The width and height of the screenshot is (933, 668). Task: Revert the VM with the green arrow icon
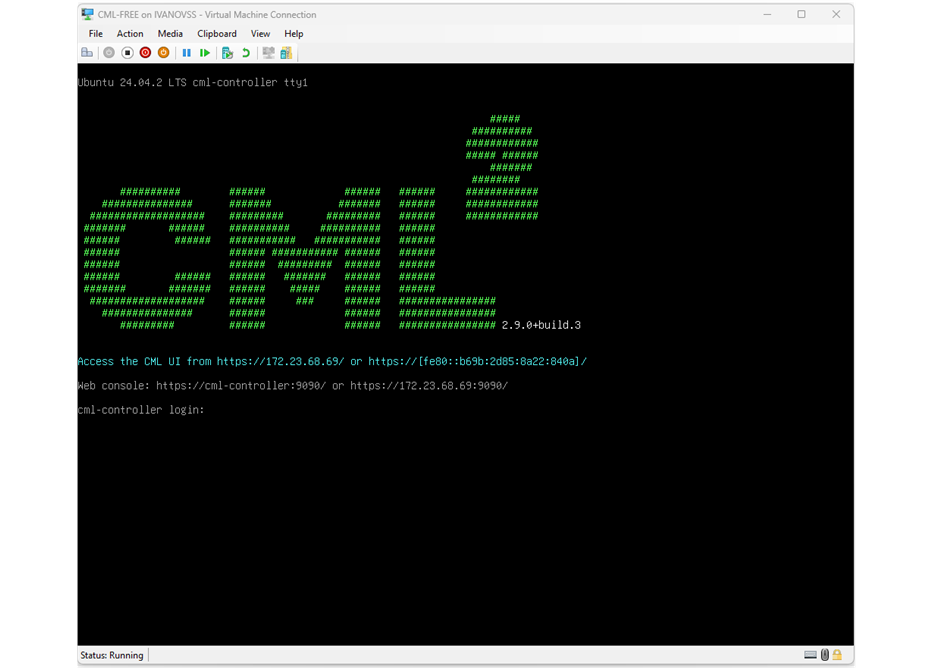(246, 53)
